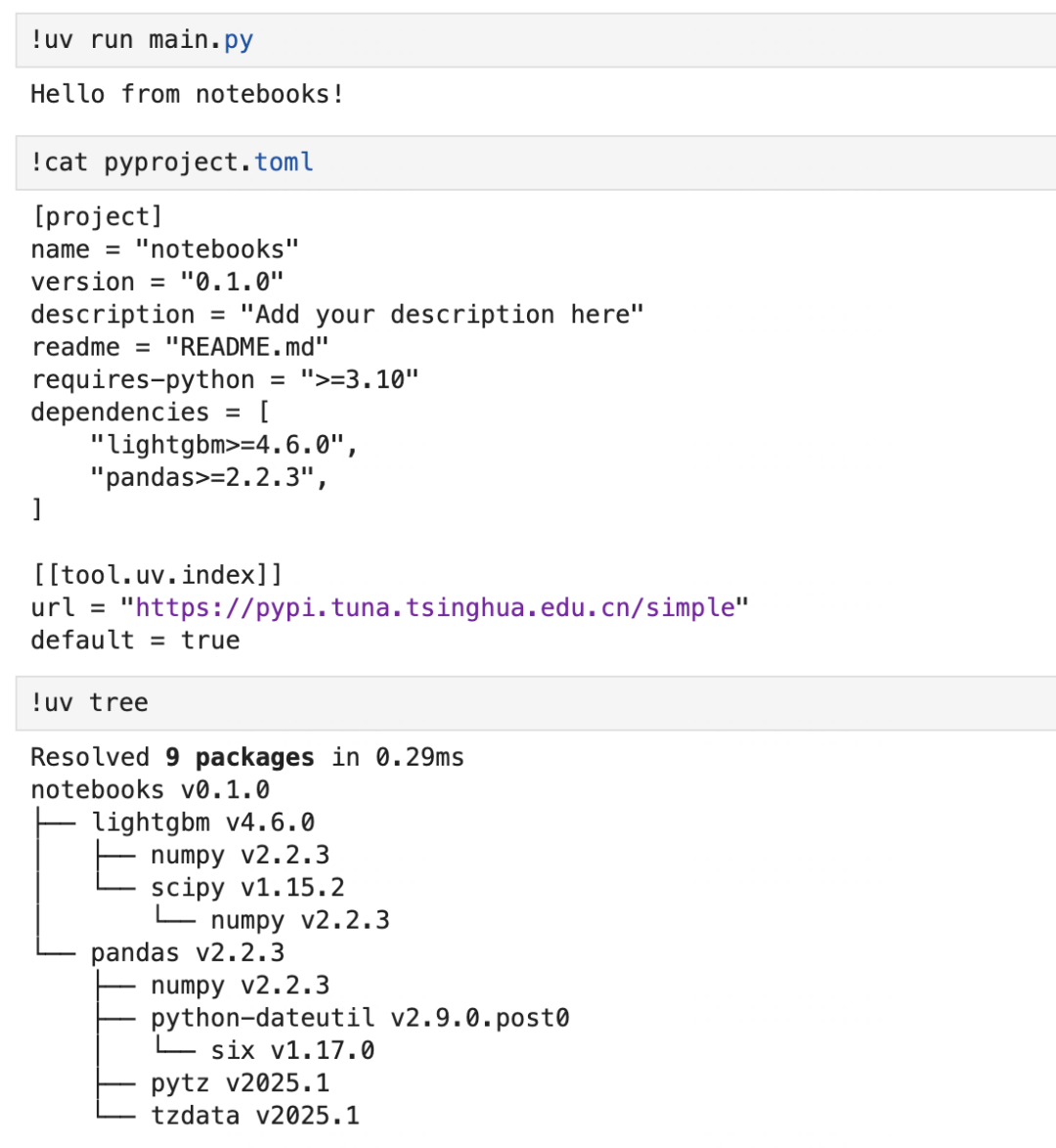
Task: Click the 'Hello from notebooks!' output text
Action: coord(187,94)
